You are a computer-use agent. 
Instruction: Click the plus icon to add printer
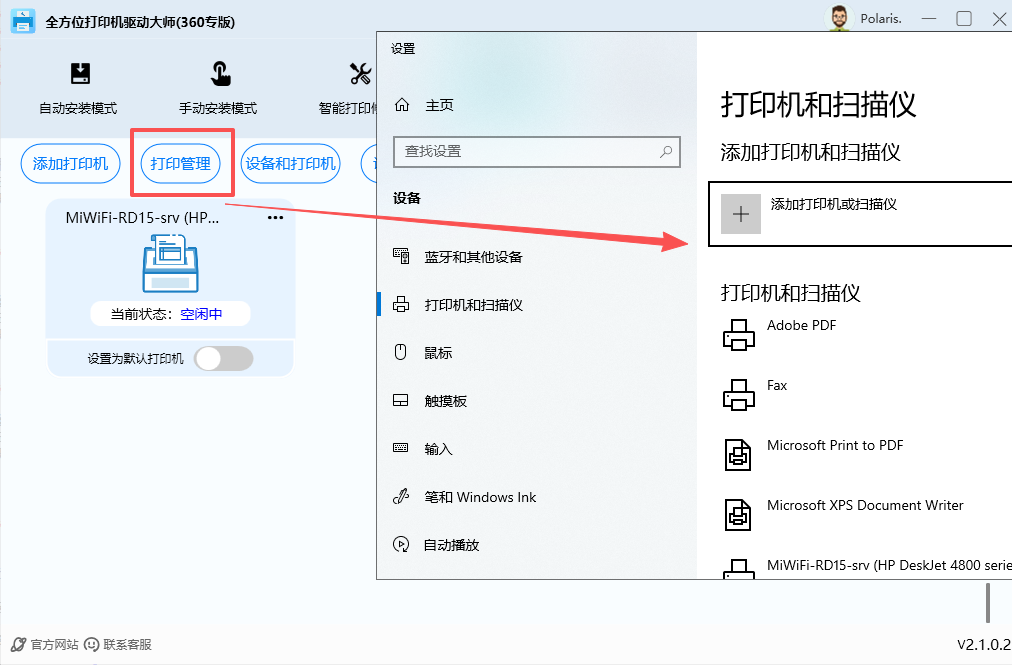point(740,214)
